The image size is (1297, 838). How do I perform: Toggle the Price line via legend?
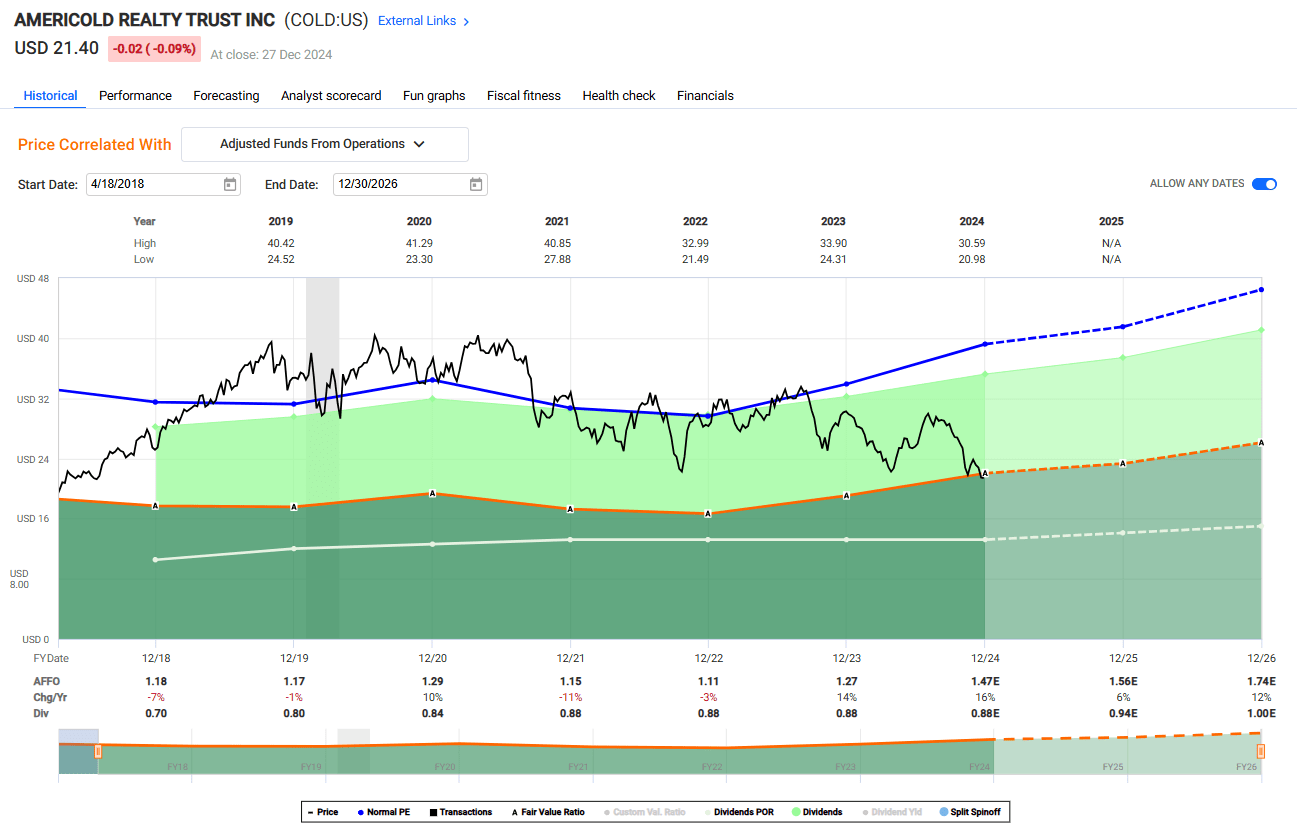[310, 811]
